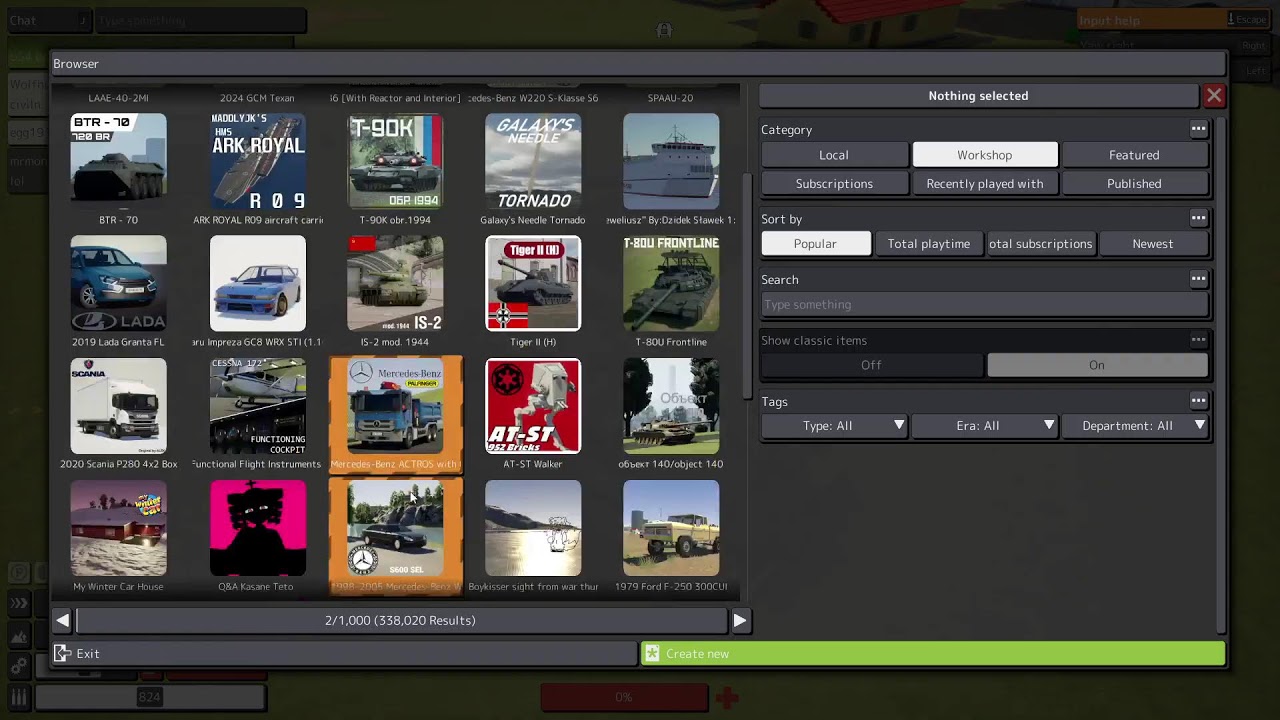Open the Boykisser sight from war thunder item

(x=533, y=528)
